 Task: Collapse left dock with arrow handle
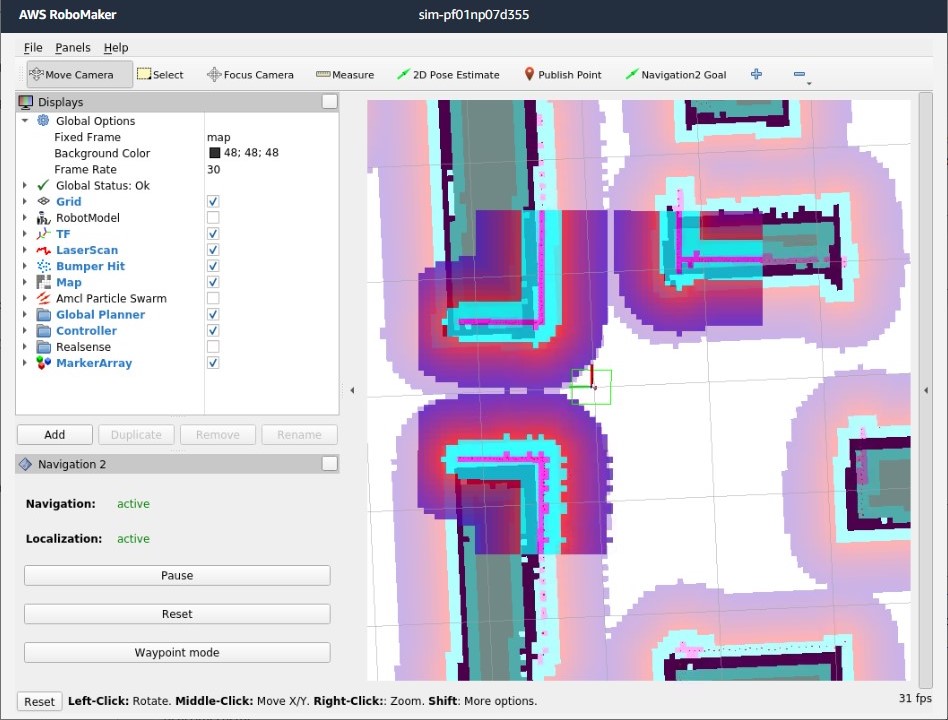(x=352, y=391)
